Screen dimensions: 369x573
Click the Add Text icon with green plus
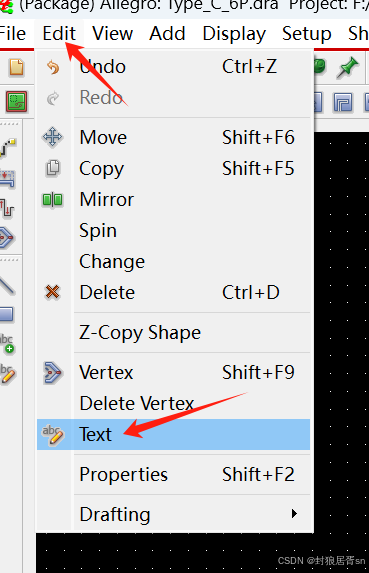[x=7, y=344]
